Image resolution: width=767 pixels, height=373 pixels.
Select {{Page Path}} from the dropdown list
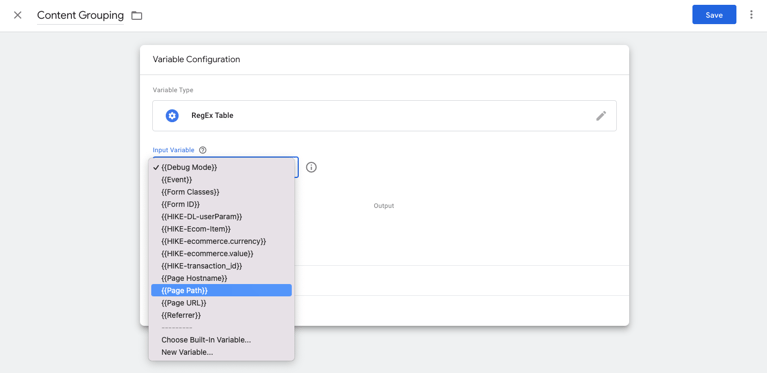click(222, 290)
